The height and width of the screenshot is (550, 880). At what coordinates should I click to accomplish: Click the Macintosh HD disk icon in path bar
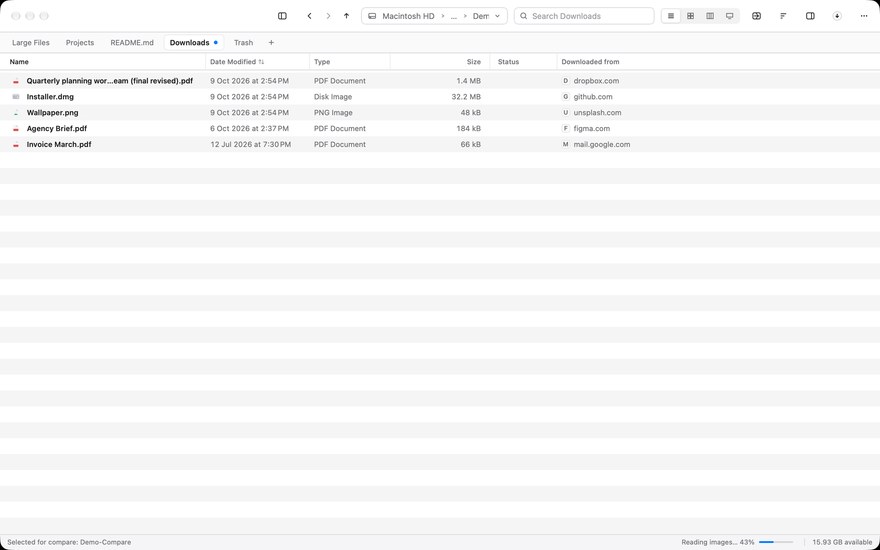point(372,16)
